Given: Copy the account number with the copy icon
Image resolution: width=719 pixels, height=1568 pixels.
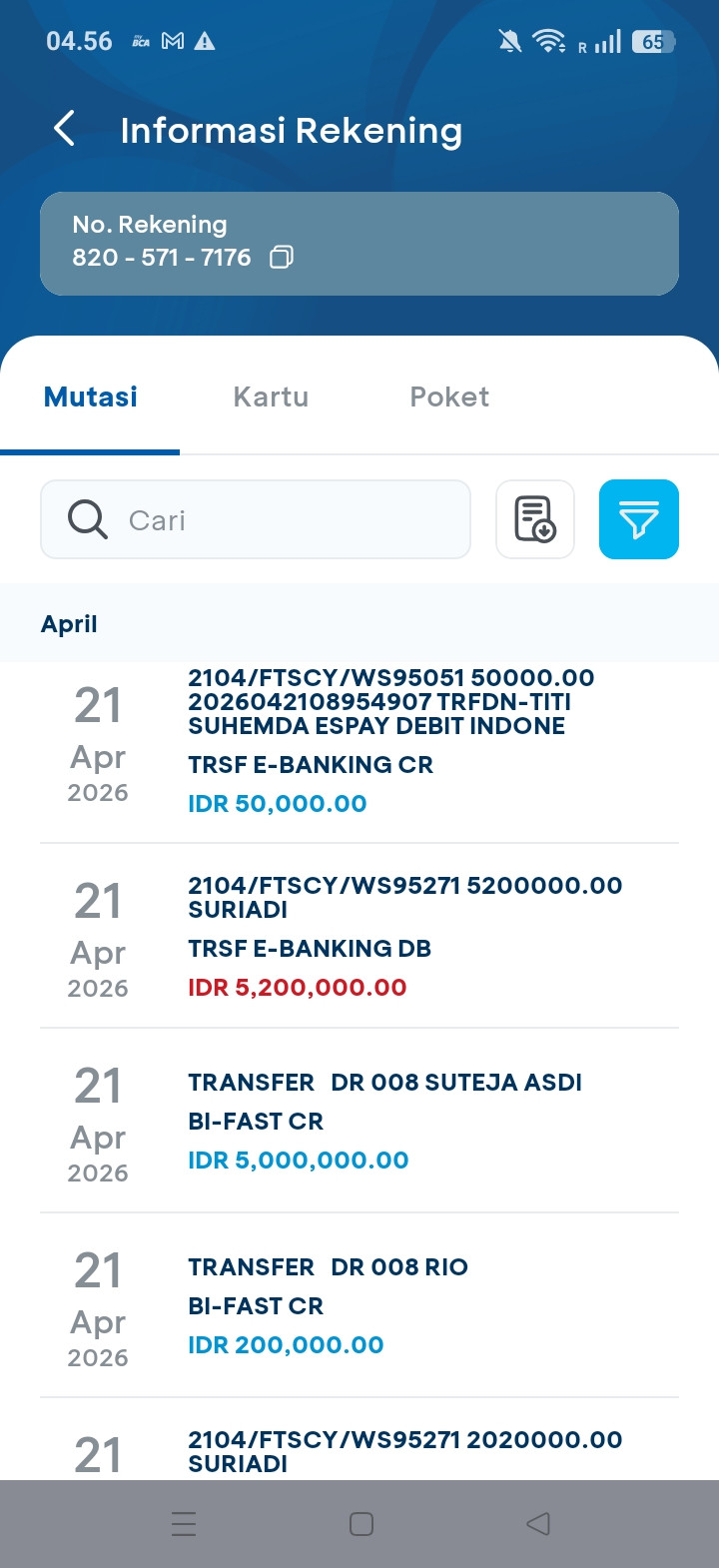Looking at the screenshot, I should tap(282, 258).
